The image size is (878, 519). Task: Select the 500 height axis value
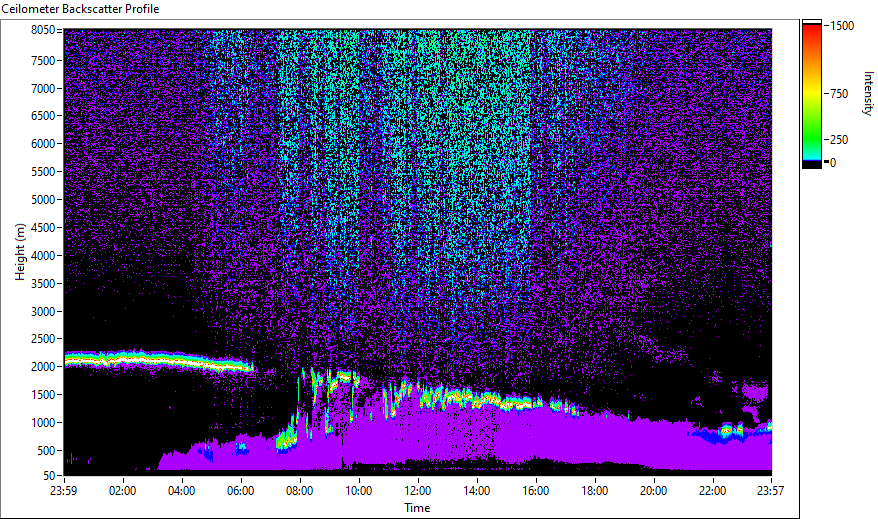pyautogui.click(x=46, y=451)
